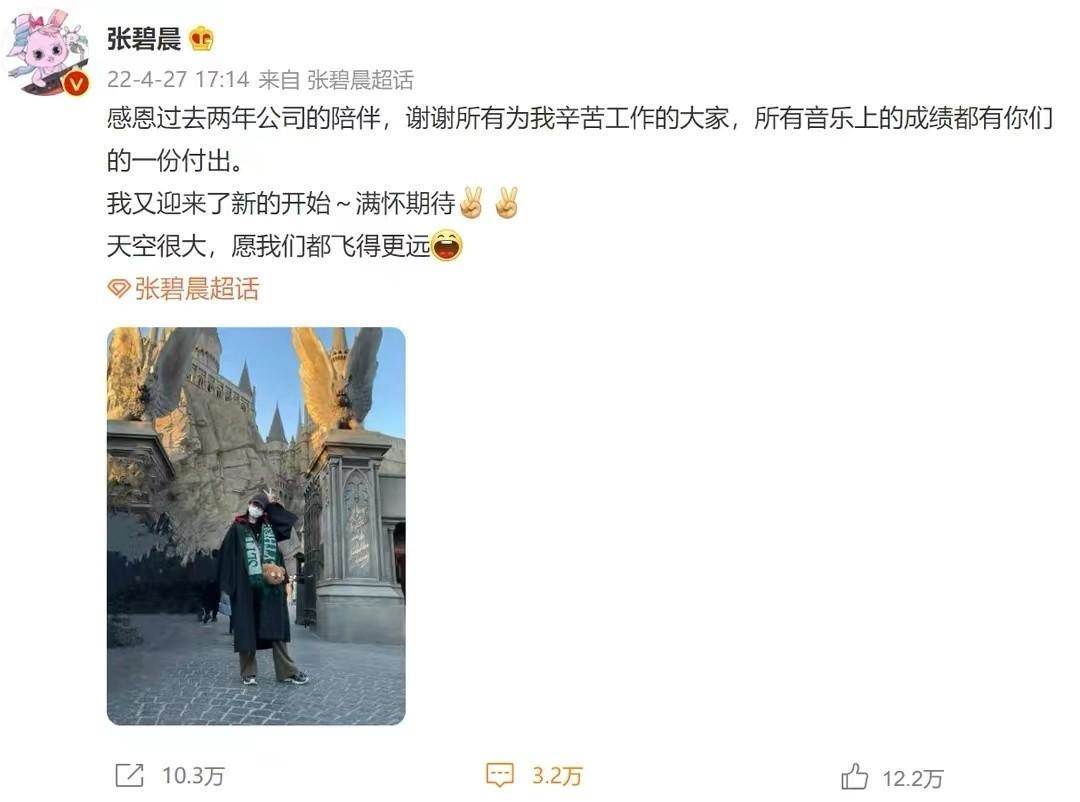The image size is (1080, 802).
Task: Click the gold crown membership badge
Action: coord(201,39)
